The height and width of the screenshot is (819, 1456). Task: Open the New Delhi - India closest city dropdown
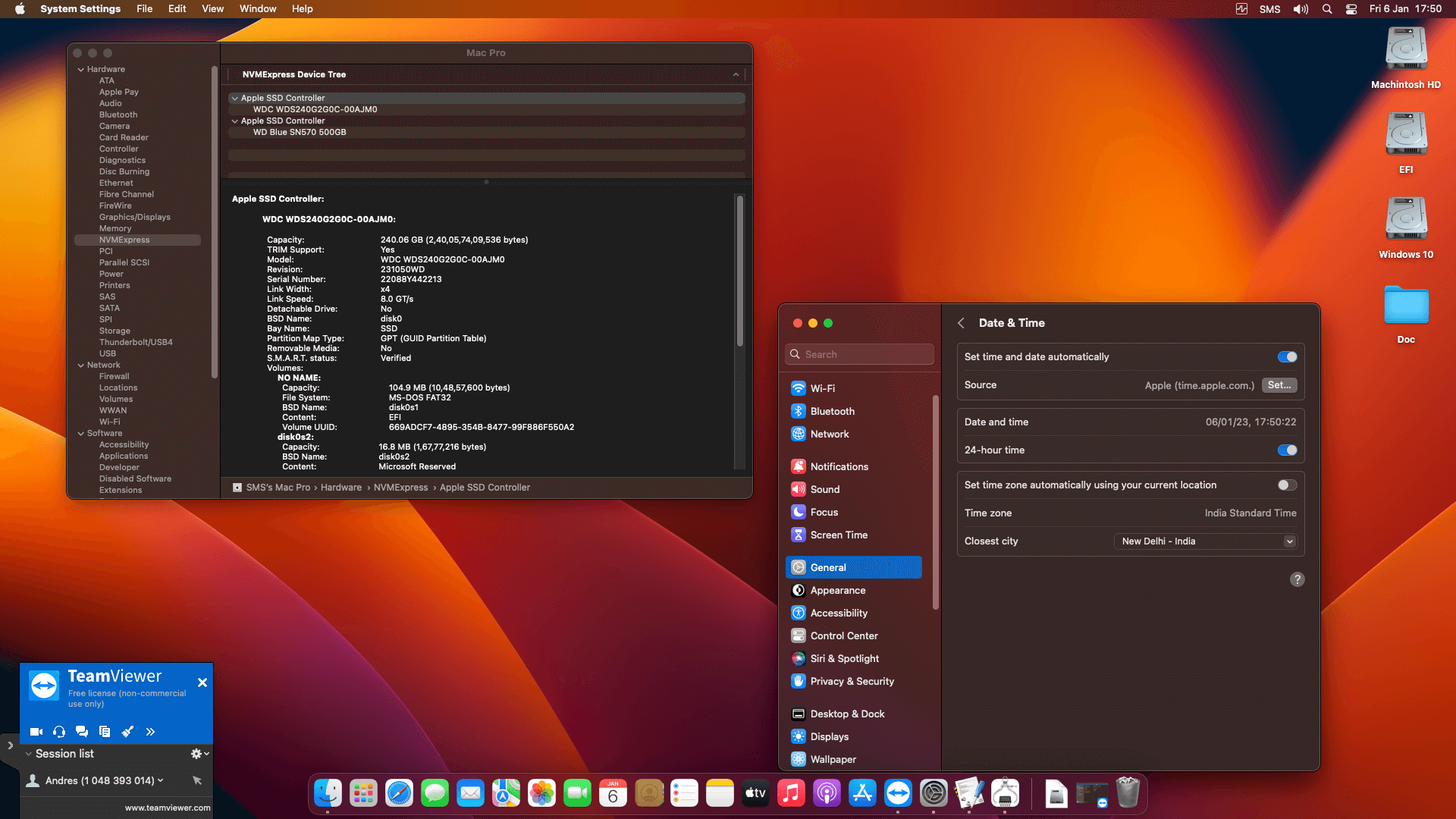coord(1205,541)
